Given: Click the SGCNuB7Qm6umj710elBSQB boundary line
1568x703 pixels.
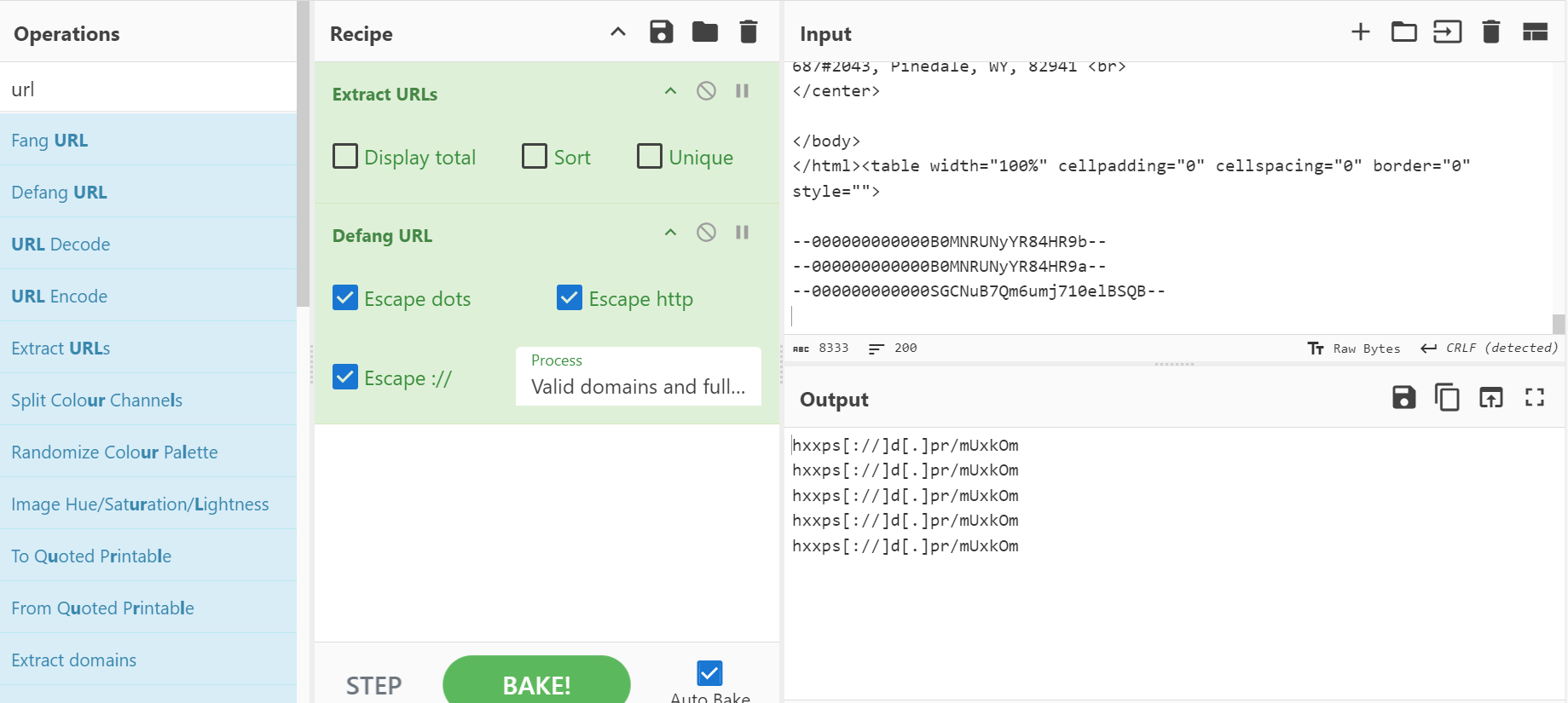Looking at the screenshot, I should [978, 291].
